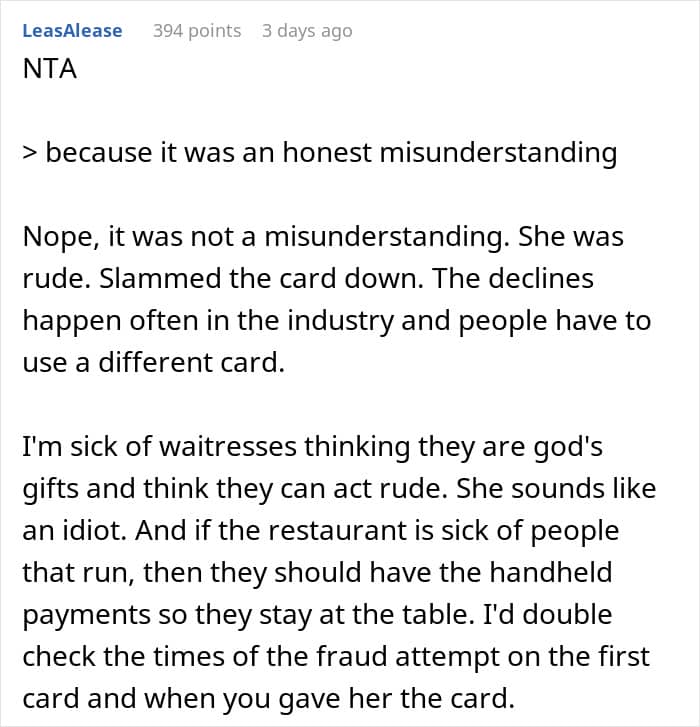Click the line starting rude. Slammed
The width and height of the screenshot is (700, 727).
[x=308, y=279]
